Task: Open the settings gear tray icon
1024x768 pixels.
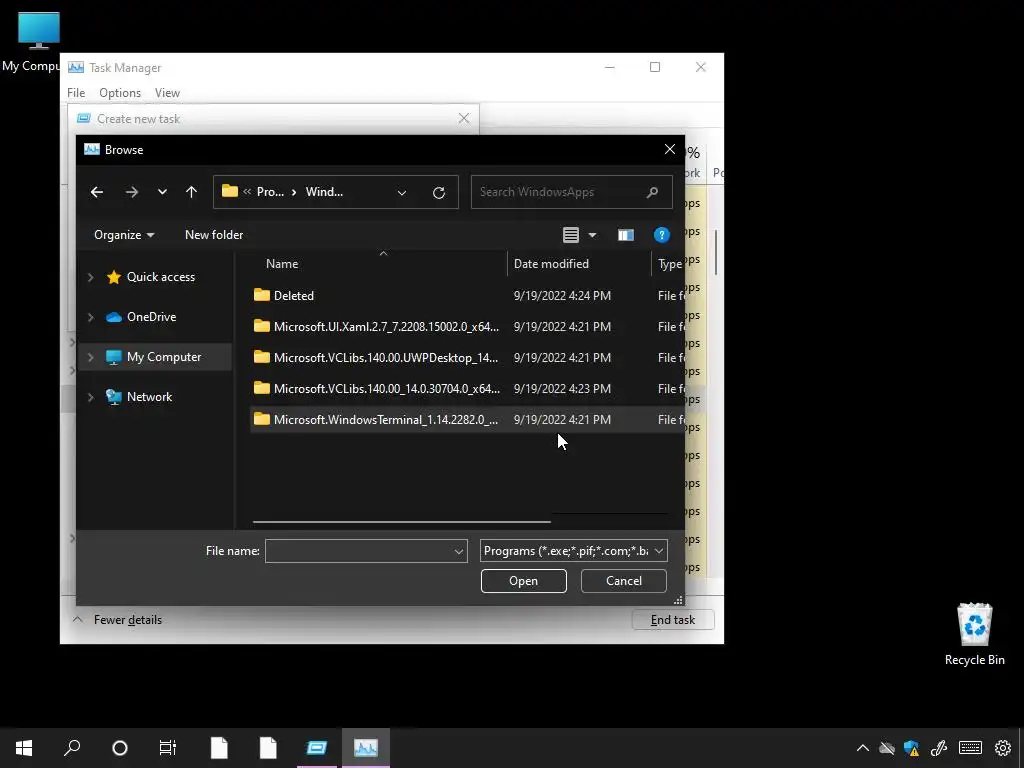Action: pyautogui.click(x=1002, y=748)
